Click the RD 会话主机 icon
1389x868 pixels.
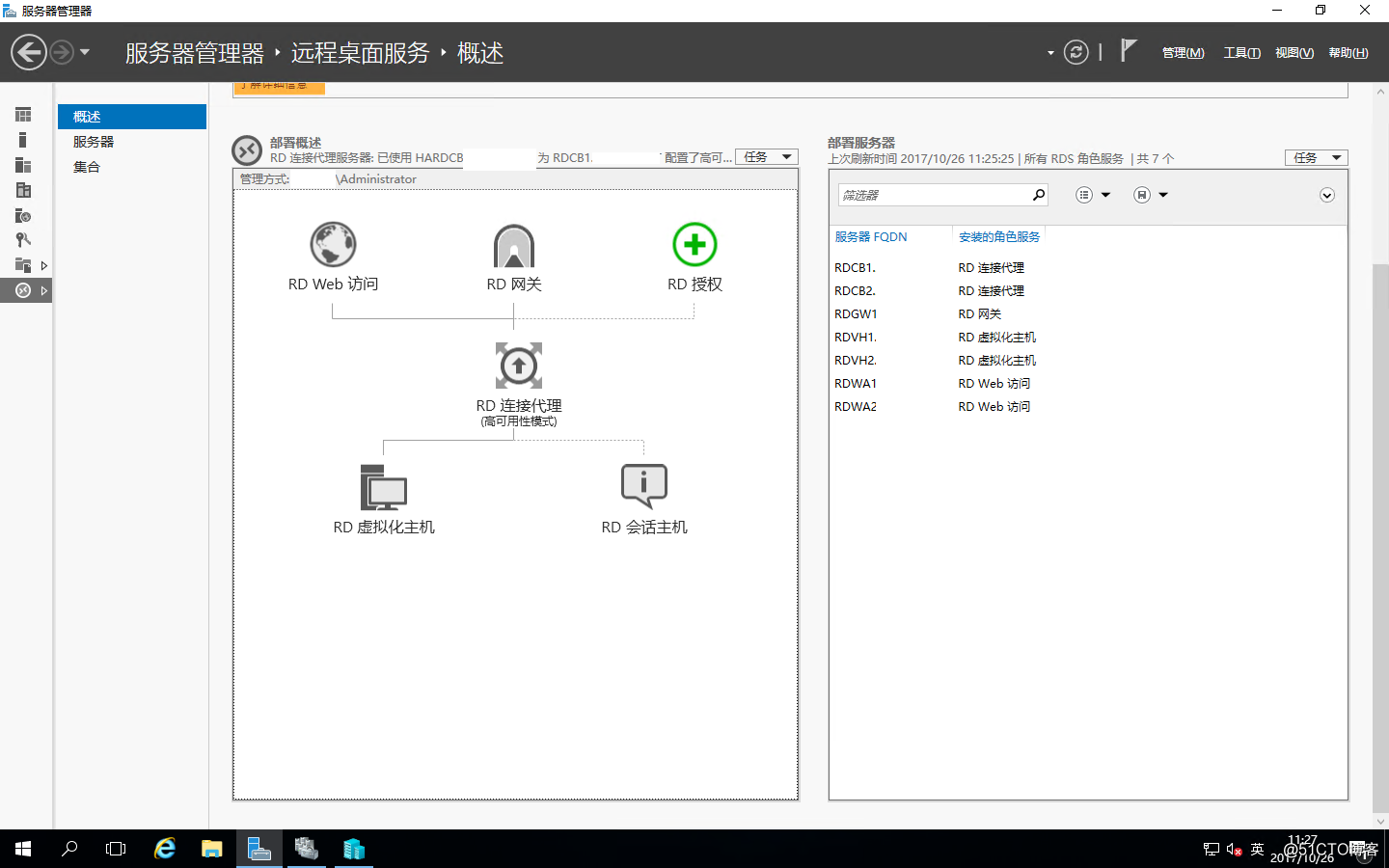click(644, 486)
